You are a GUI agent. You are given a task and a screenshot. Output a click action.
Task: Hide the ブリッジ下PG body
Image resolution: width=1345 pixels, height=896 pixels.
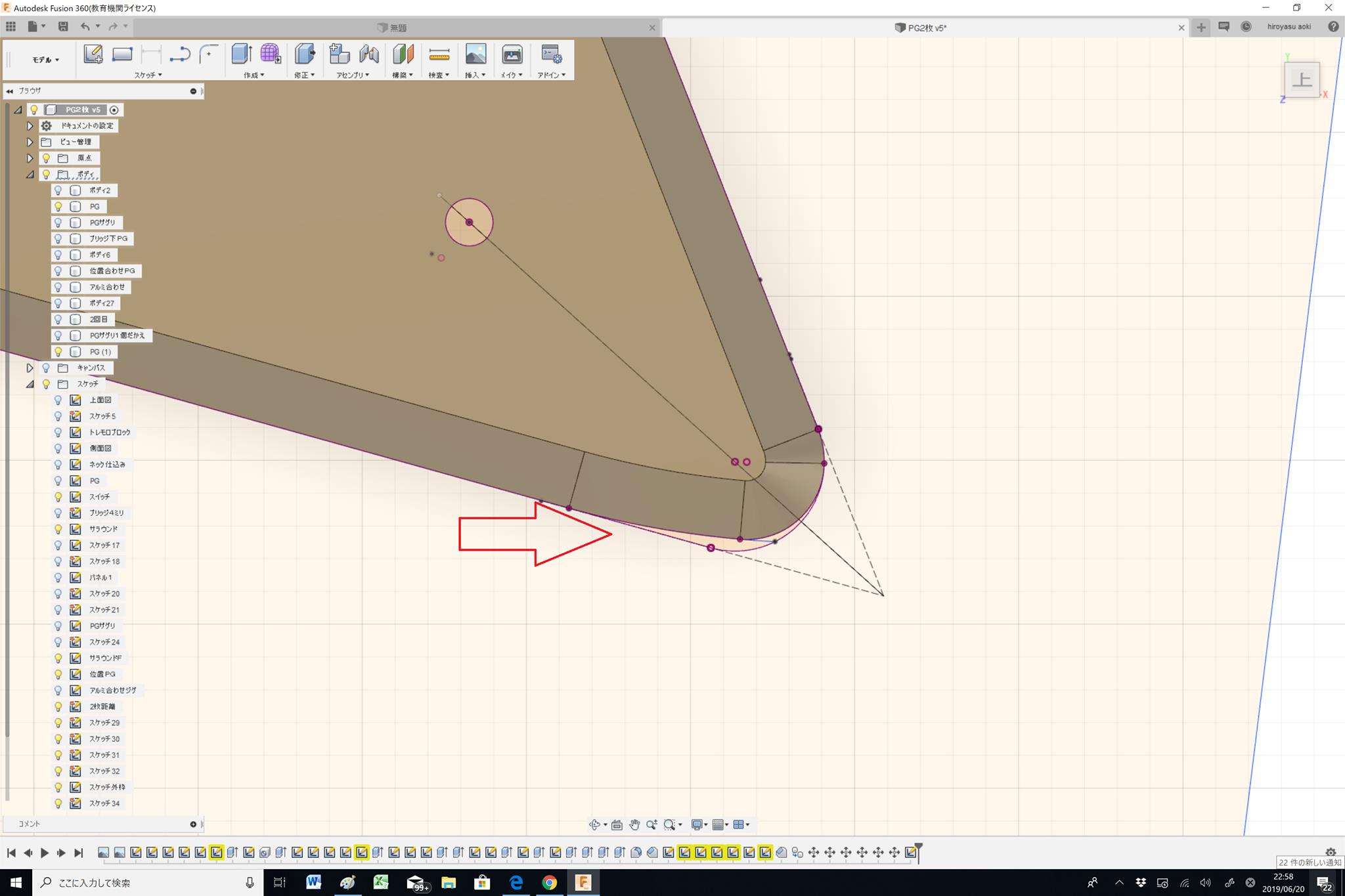click(x=58, y=239)
